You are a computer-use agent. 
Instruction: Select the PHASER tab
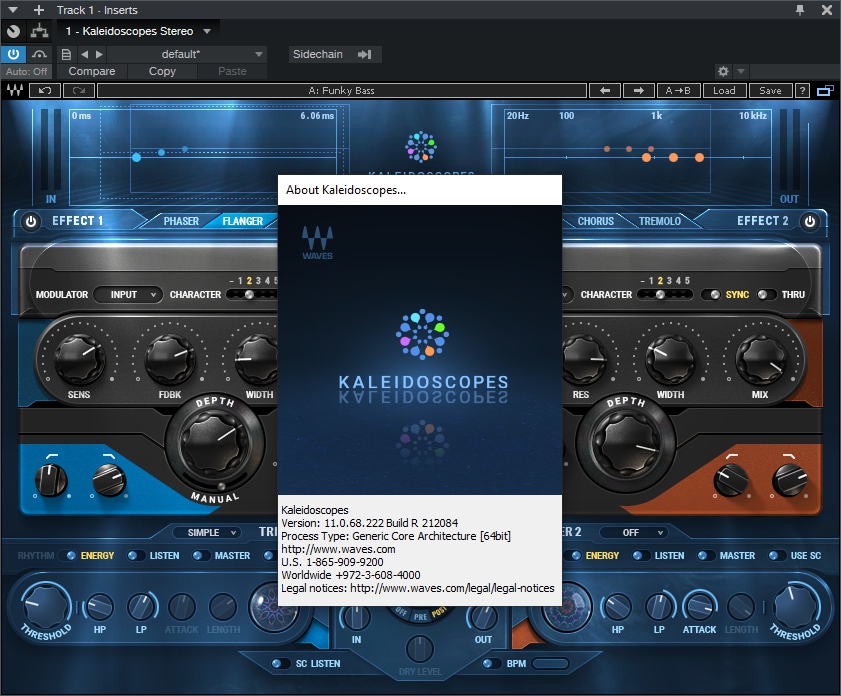coord(181,221)
